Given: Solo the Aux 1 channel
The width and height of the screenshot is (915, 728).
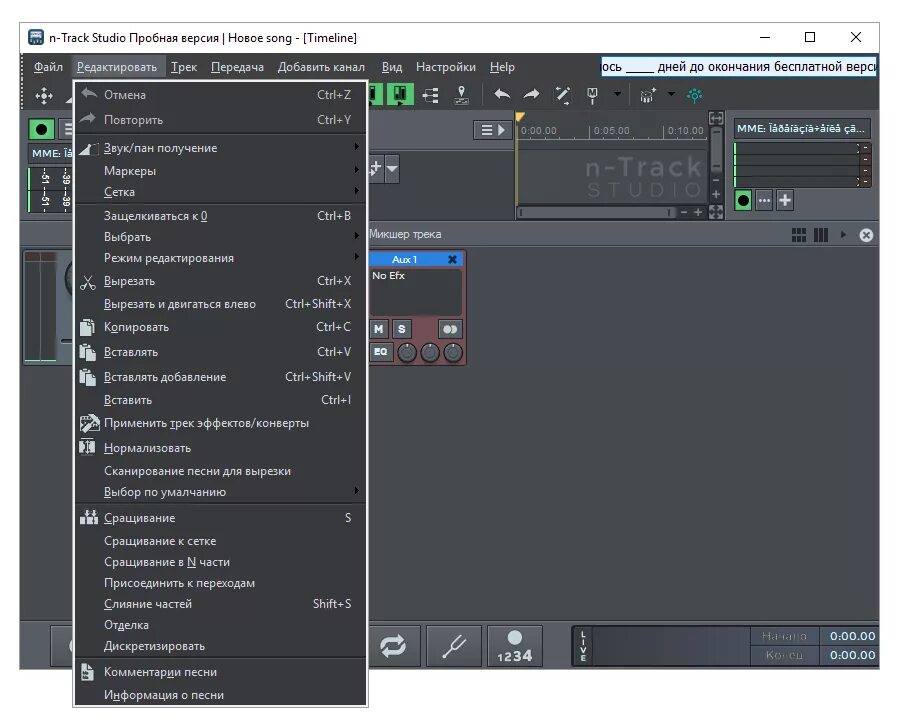Looking at the screenshot, I should pyautogui.click(x=401, y=329).
